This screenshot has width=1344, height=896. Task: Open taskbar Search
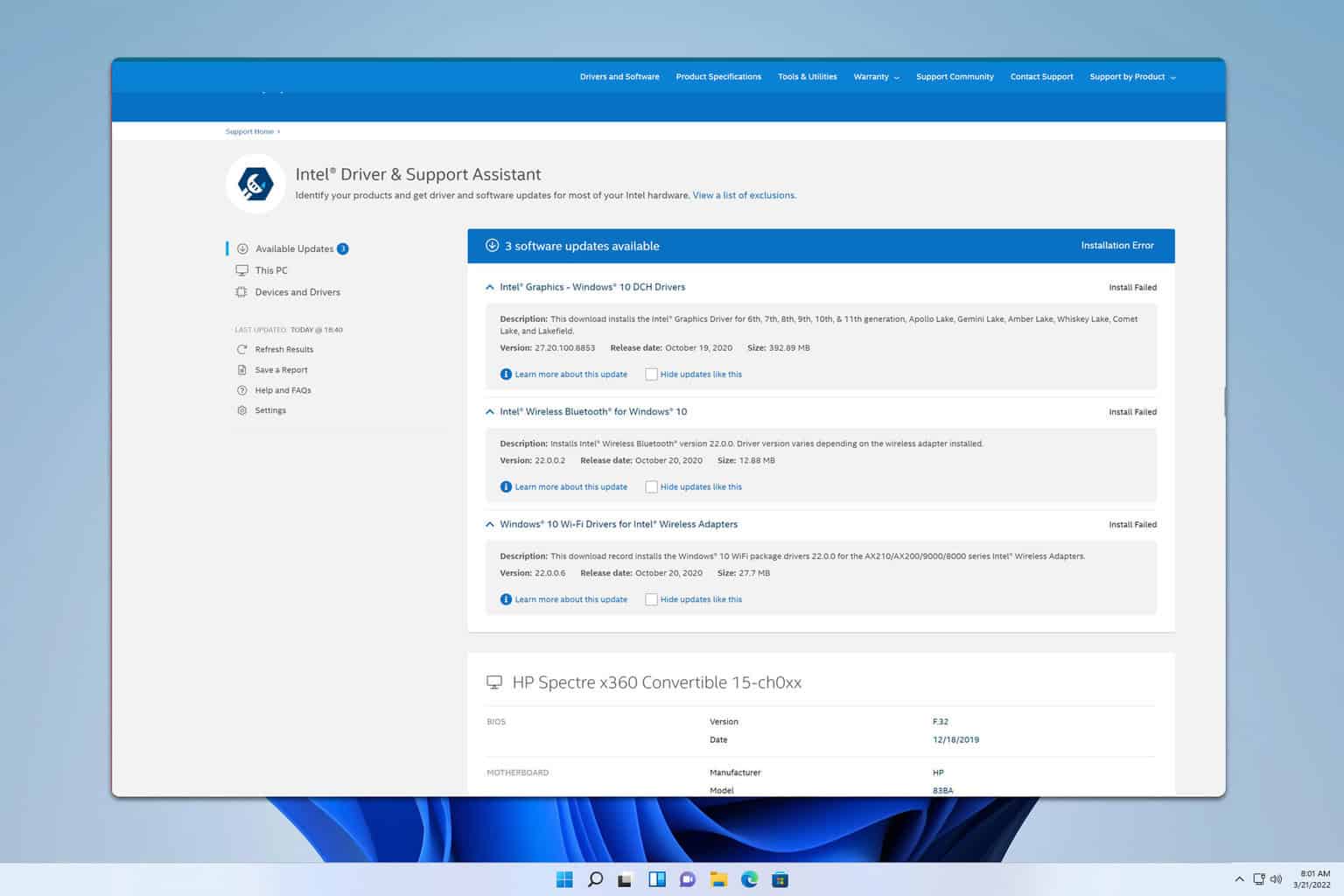[x=595, y=879]
